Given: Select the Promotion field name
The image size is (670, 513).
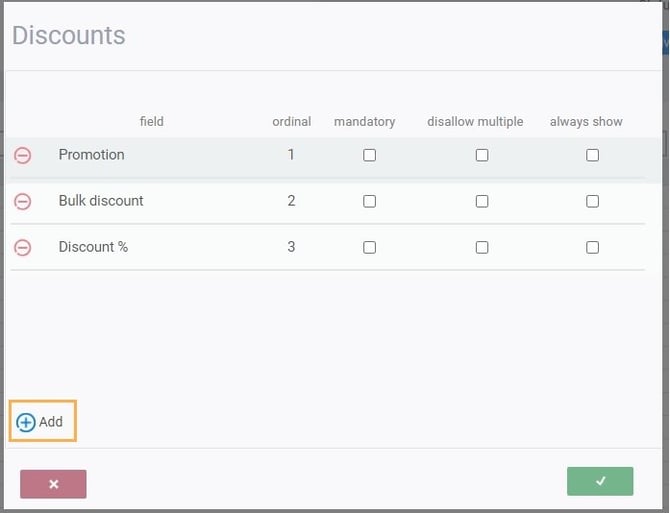Looking at the screenshot, I should point(91,155).
